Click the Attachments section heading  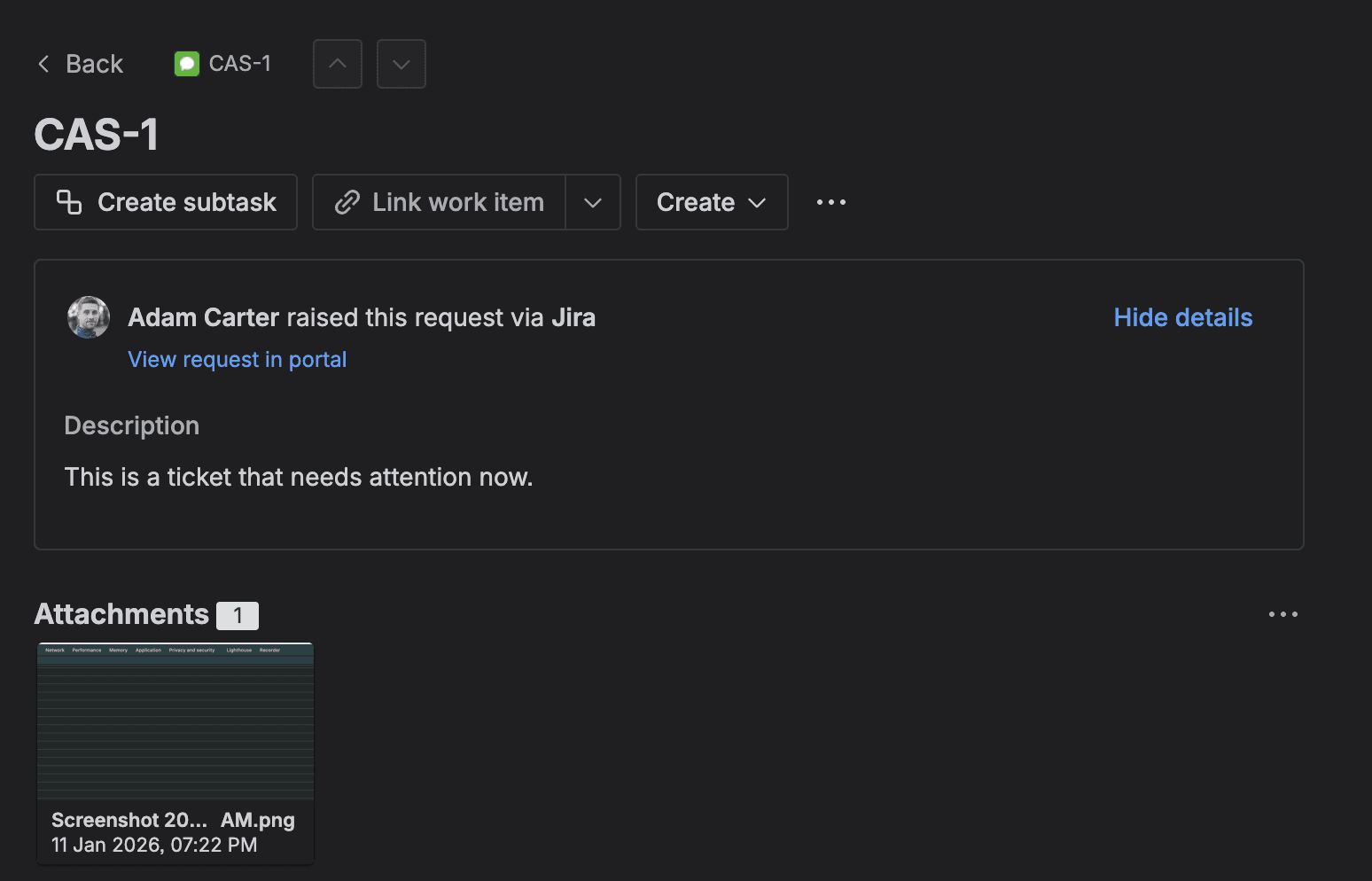(x=121, y=613)
